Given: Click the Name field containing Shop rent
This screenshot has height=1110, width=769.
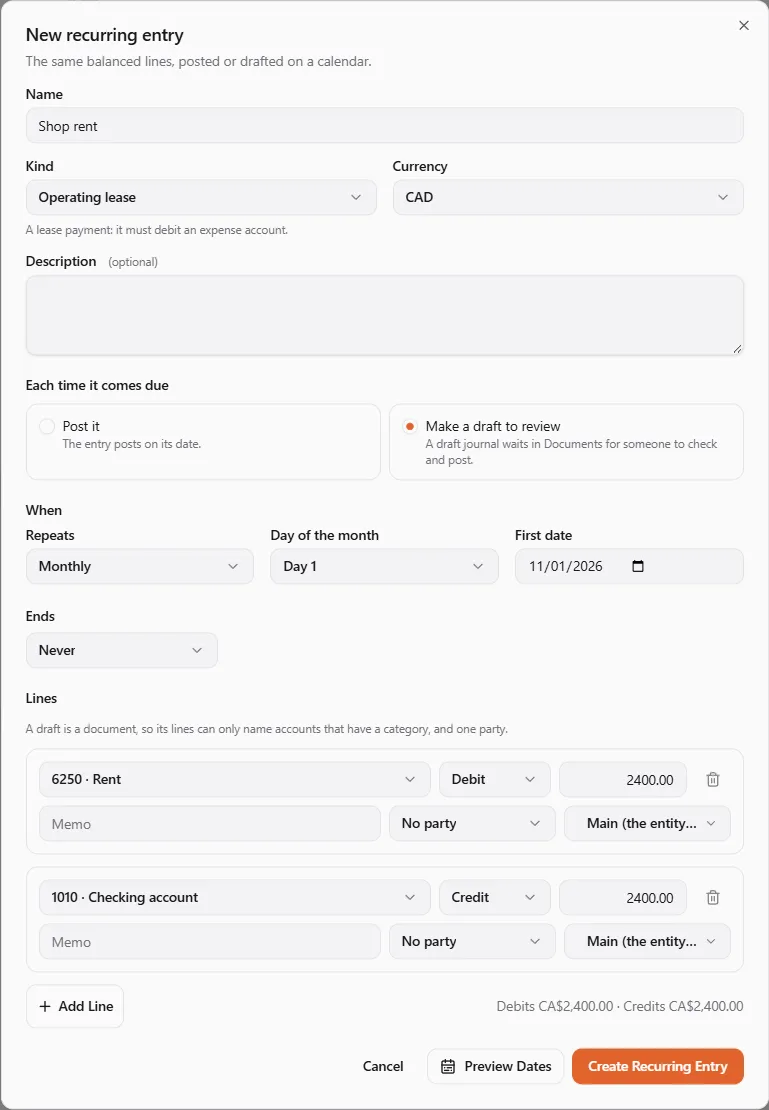Looking at the screenshot, I should point(384,126).
